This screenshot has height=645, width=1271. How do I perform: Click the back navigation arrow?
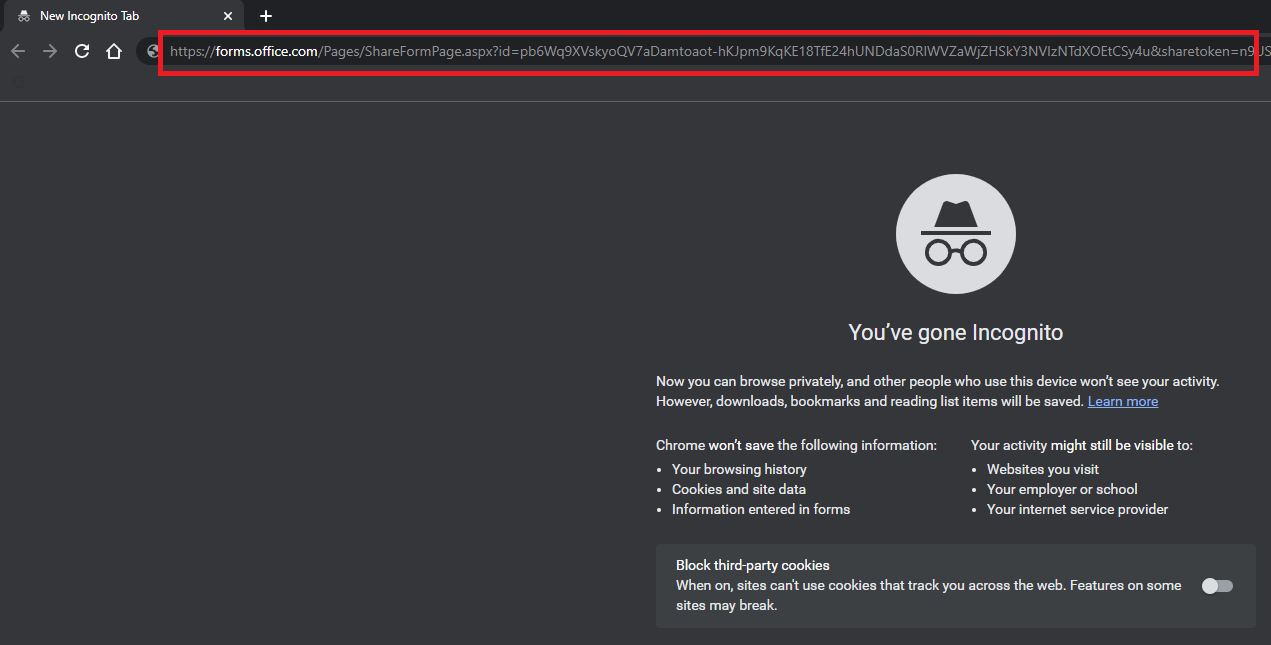[x=18, y=51]
